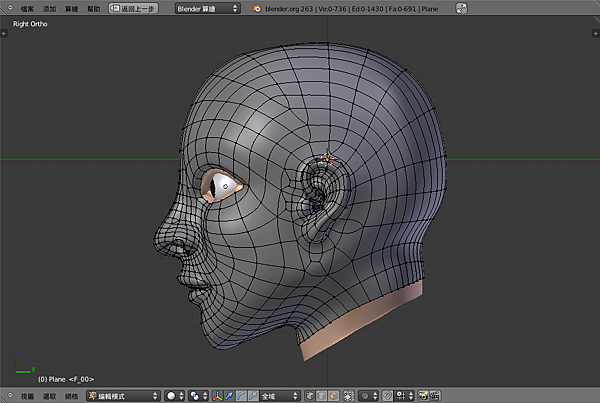
Task: Select the translate manipulator arrow icon
Action: (229, 396)
